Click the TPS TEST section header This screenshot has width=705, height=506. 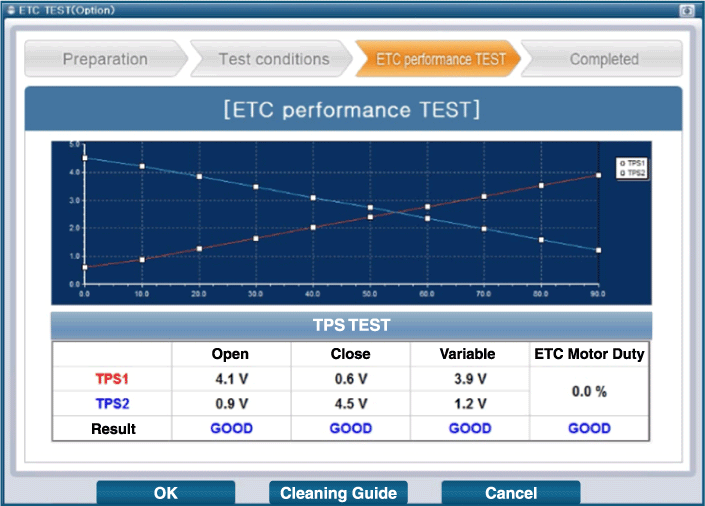(352, 325)
